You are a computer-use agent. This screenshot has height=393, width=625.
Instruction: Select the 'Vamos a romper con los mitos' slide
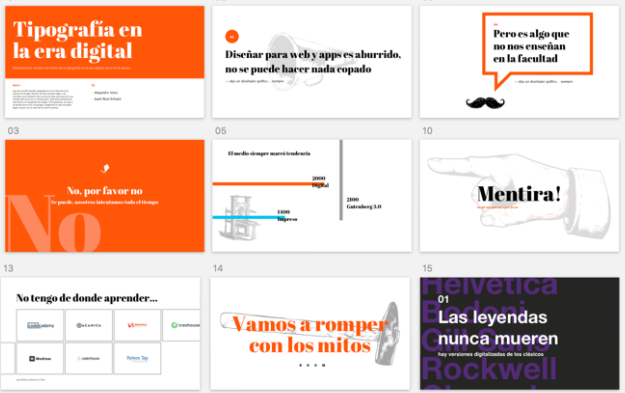pos(310,334)
